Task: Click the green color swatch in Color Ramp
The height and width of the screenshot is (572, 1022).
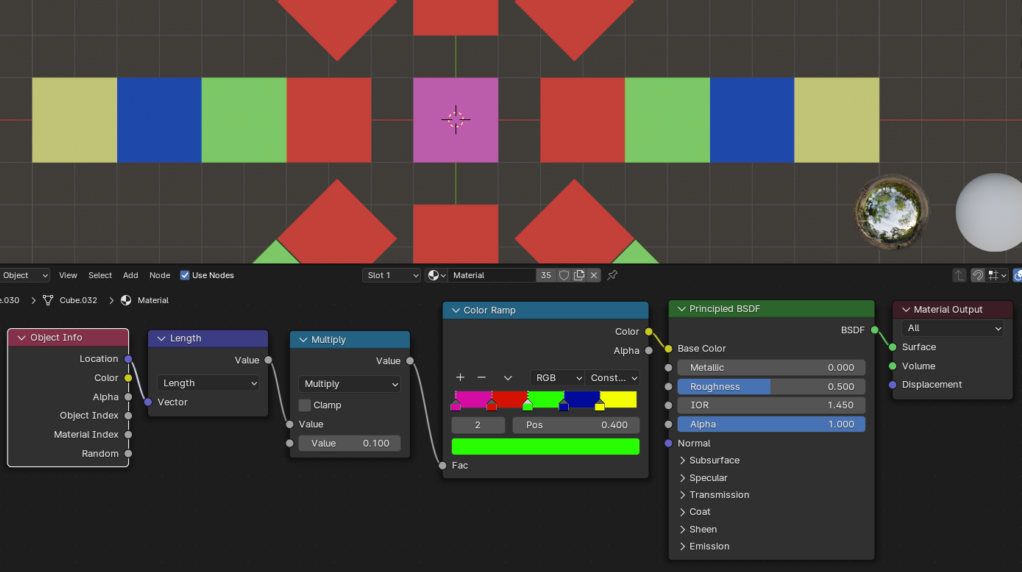Action: 545,446
